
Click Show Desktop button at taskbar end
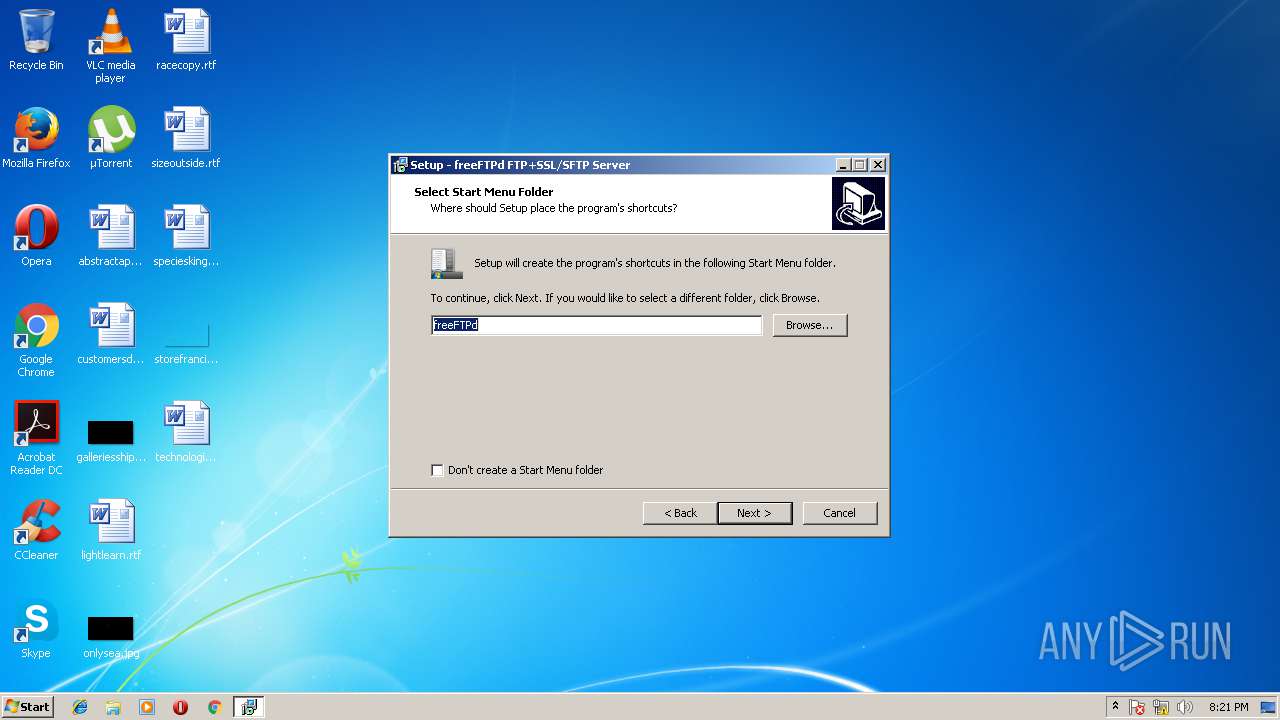click(x=1269, y=707)
